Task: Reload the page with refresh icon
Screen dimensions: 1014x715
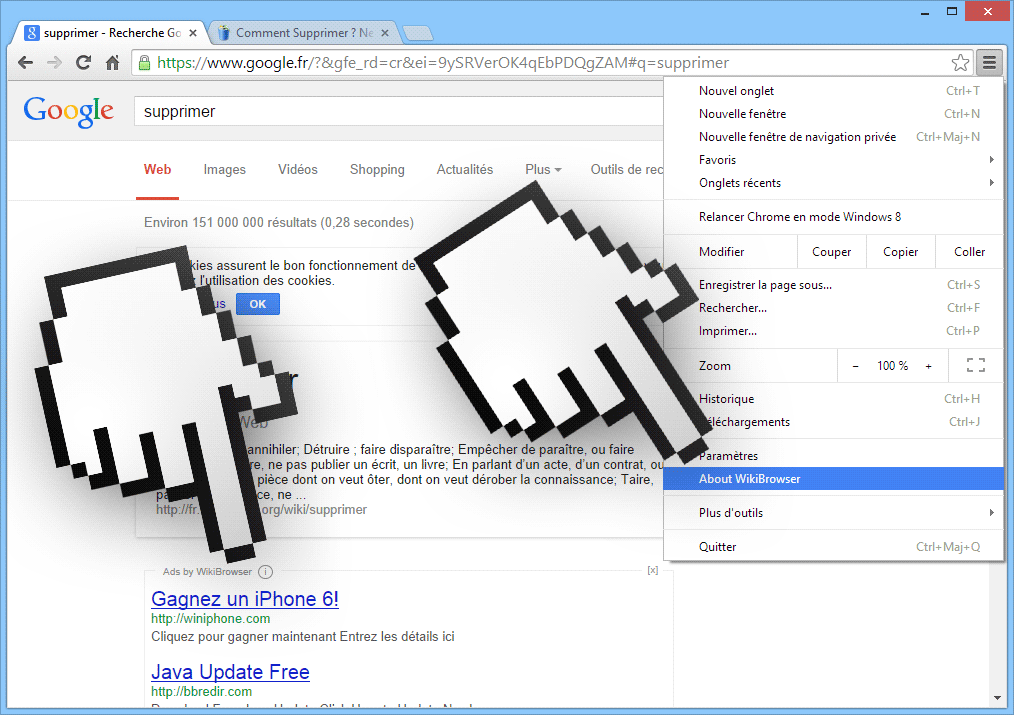Action: coord(83,63)
